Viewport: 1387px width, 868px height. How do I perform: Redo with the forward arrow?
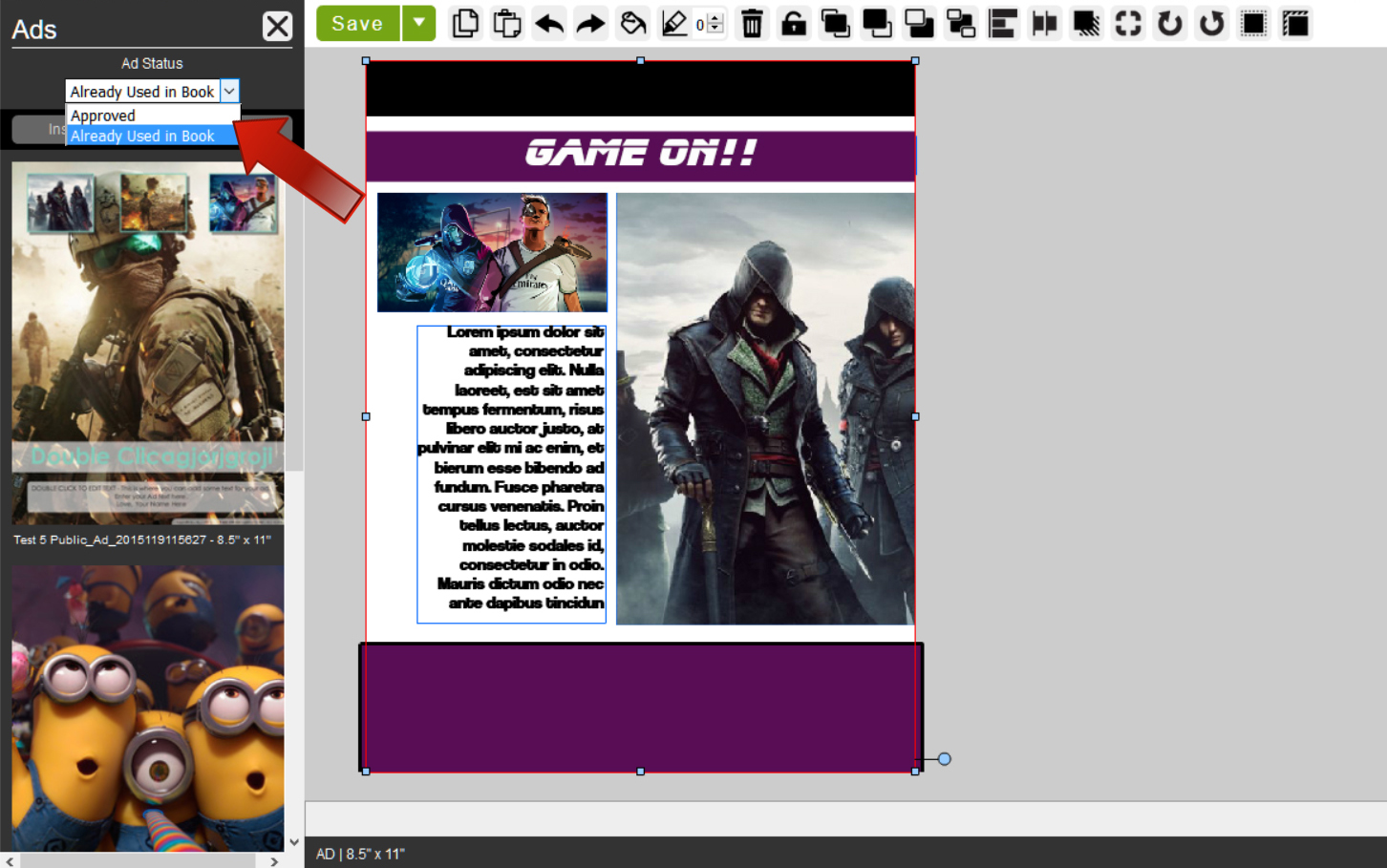pyautogui.click(x=590, y=23)
